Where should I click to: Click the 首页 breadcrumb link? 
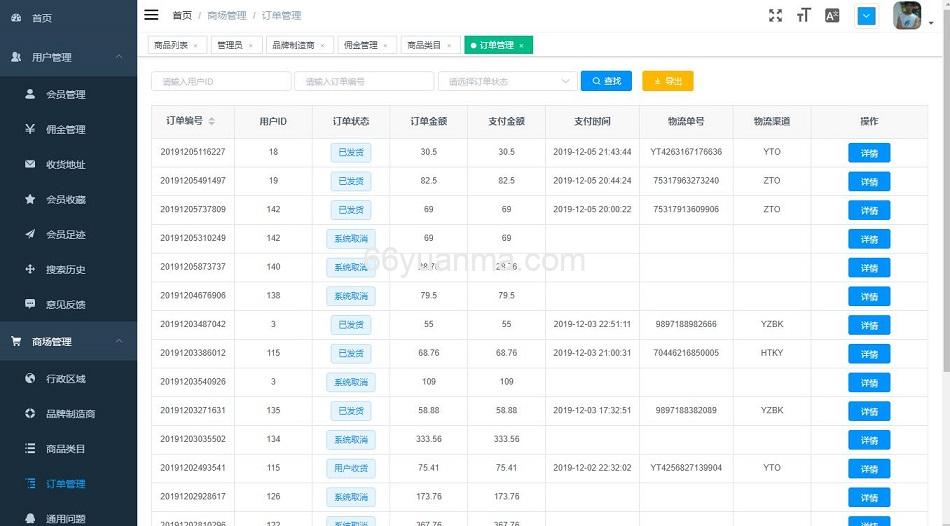pyautogui.click(x=182, y=15)
